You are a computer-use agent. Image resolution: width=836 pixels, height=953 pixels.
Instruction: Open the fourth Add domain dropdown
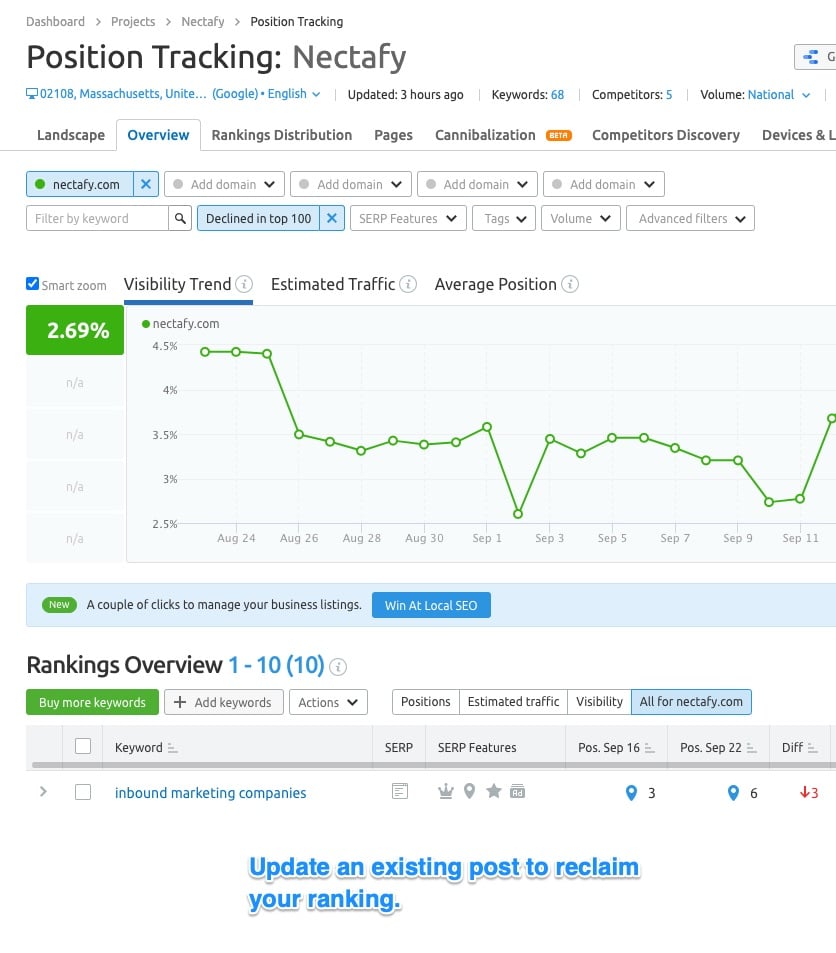click(604, 184)
